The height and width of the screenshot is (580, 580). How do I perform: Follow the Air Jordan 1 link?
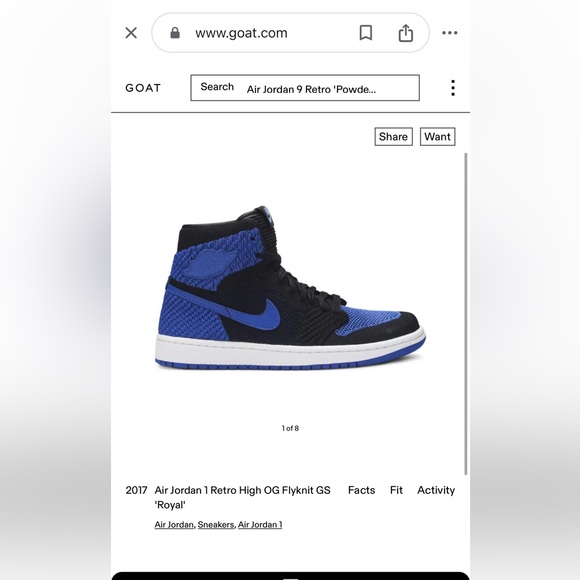click(x=260, y=525)
